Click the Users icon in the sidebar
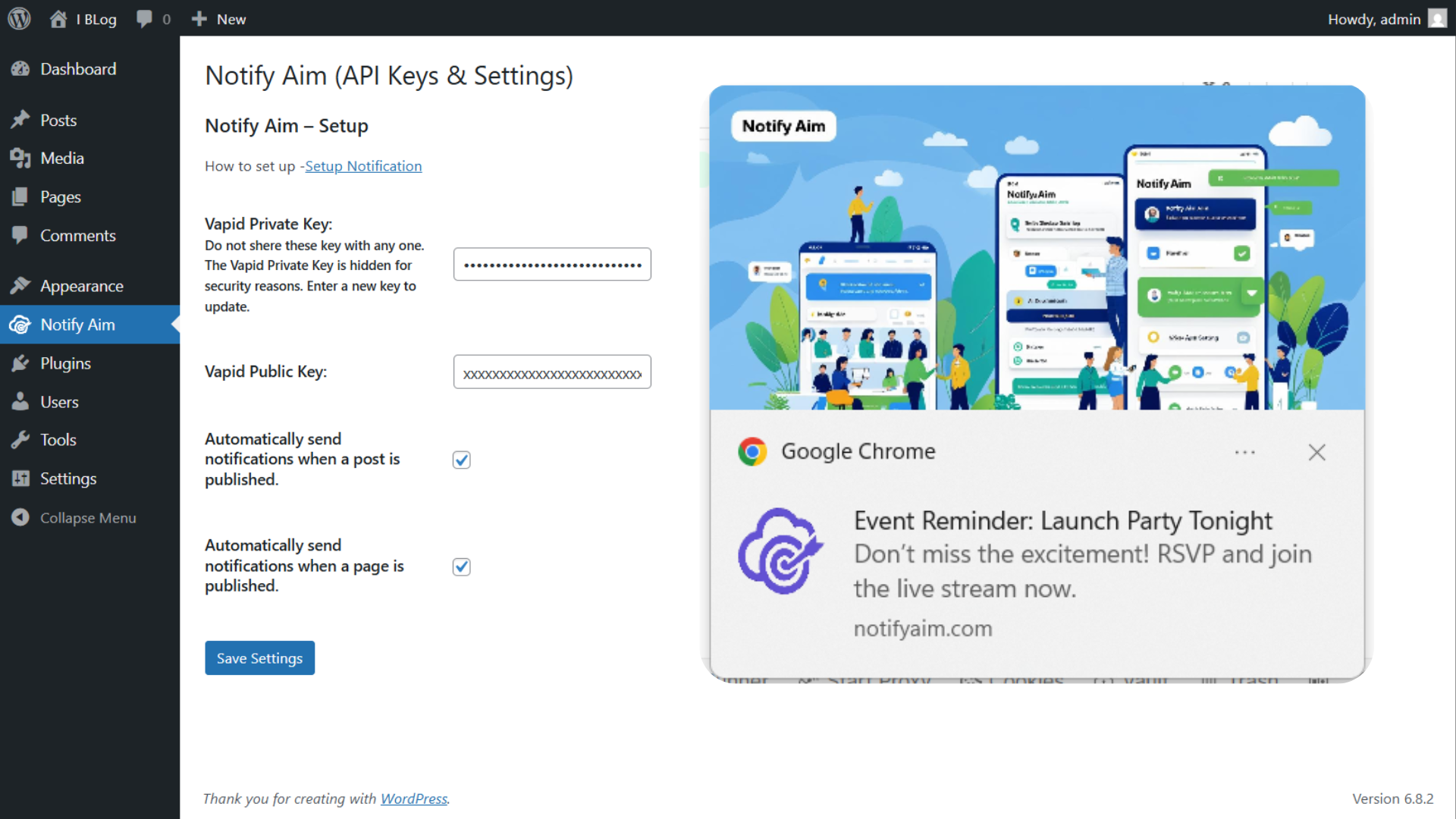The width and height of the screenshot is (1456, 819). (x=20, y=402)
